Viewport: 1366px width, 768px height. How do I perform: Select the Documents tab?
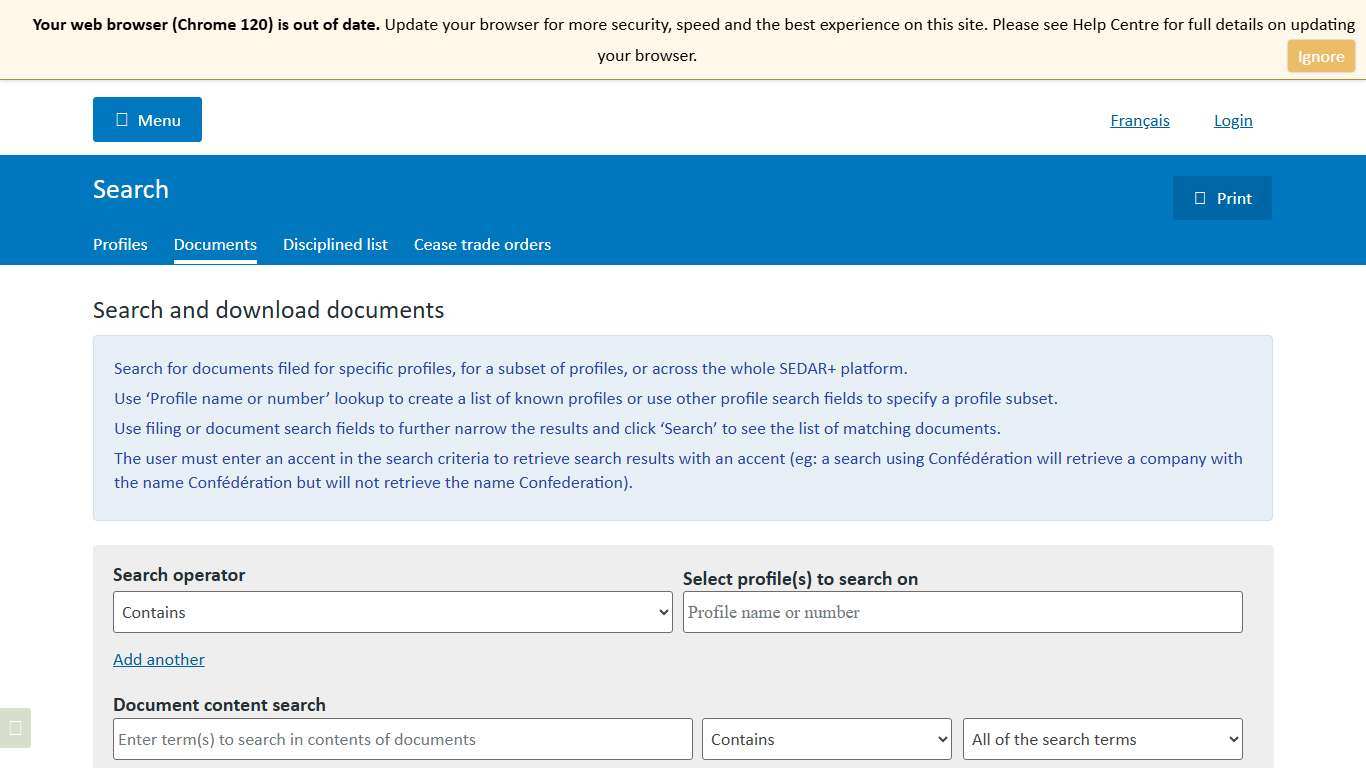215,244
